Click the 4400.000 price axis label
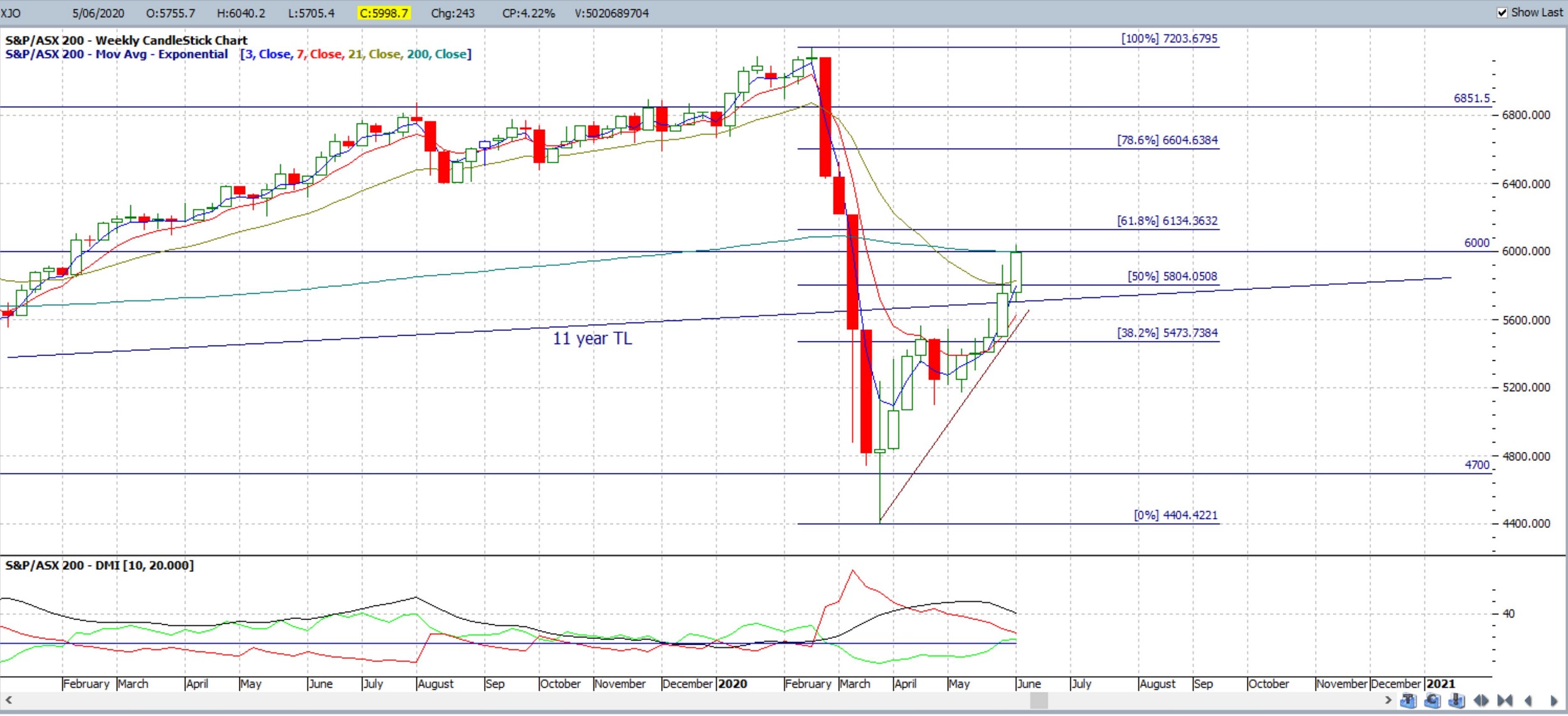This screenshot has height=716, width=1568. click(1526, 524)
